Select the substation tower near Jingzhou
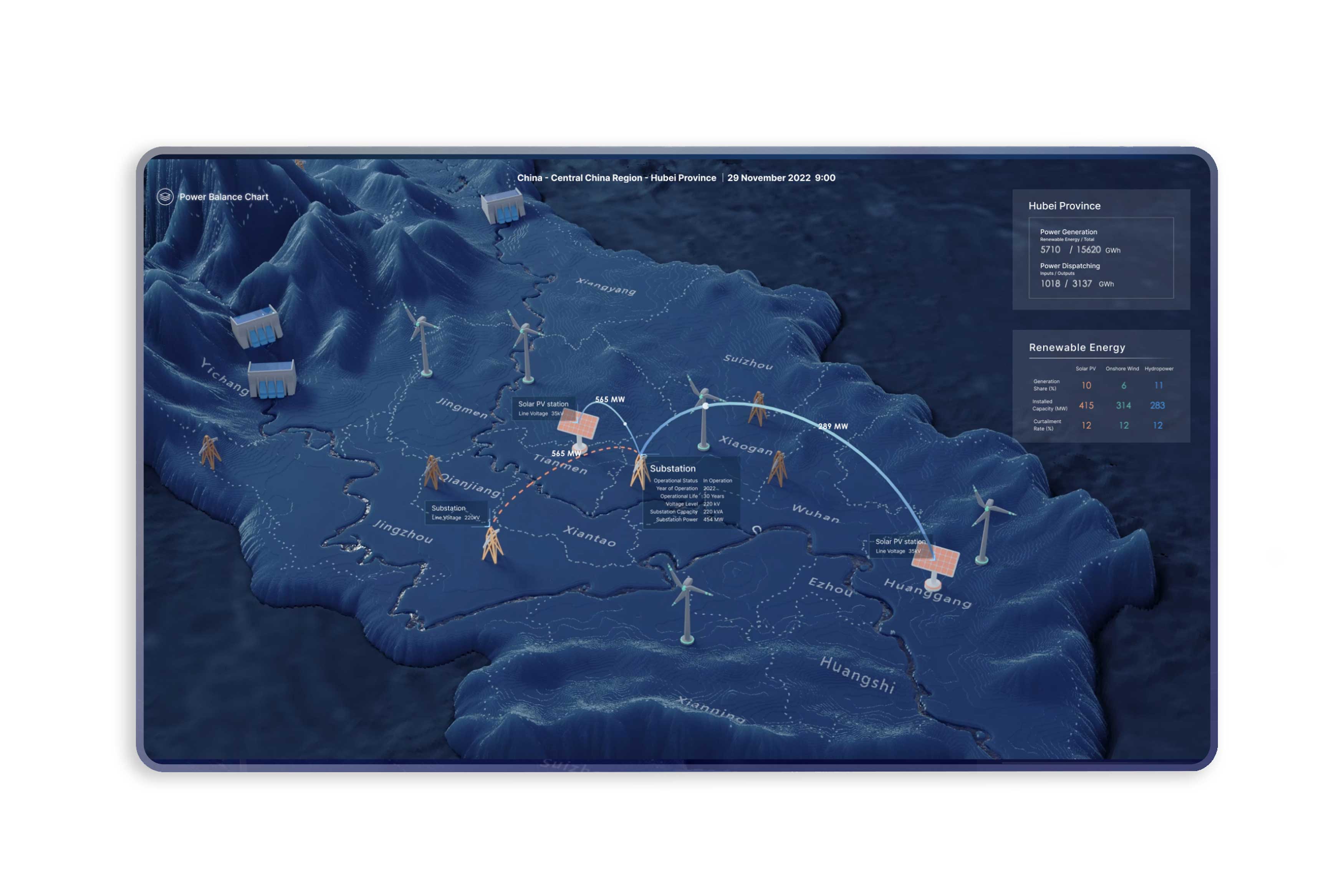Image resolution: width=1344 pixels, height=896 pixels. [x=492, y=545]
